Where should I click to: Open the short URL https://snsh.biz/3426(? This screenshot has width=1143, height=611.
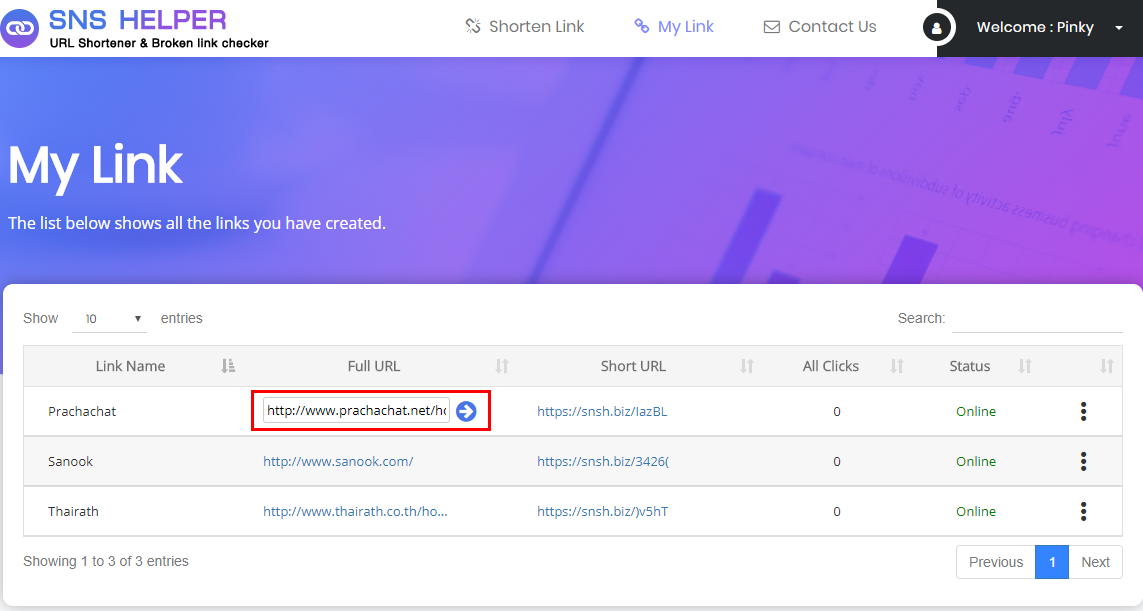pos(603,462)
